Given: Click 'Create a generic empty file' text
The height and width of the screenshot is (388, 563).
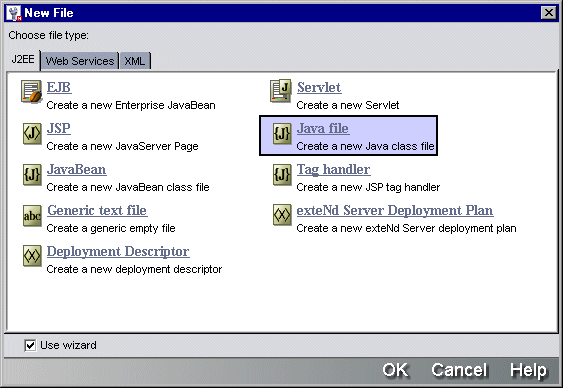Looking at the screenshot, I should [x=111, y=228].
